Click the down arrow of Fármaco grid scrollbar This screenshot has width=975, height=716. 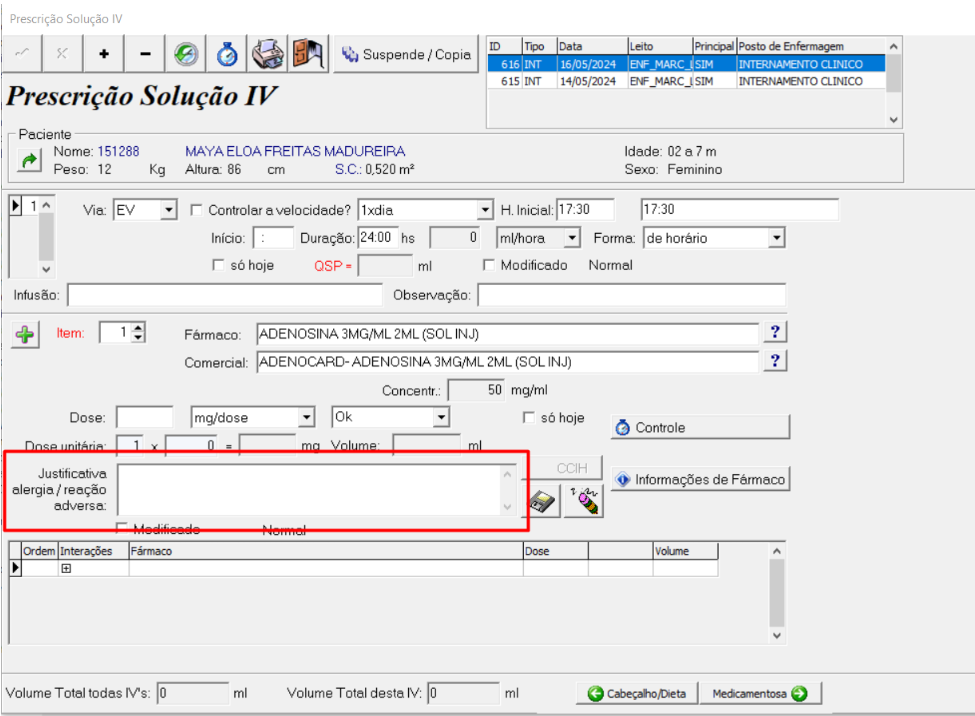(x=777, y=636)
